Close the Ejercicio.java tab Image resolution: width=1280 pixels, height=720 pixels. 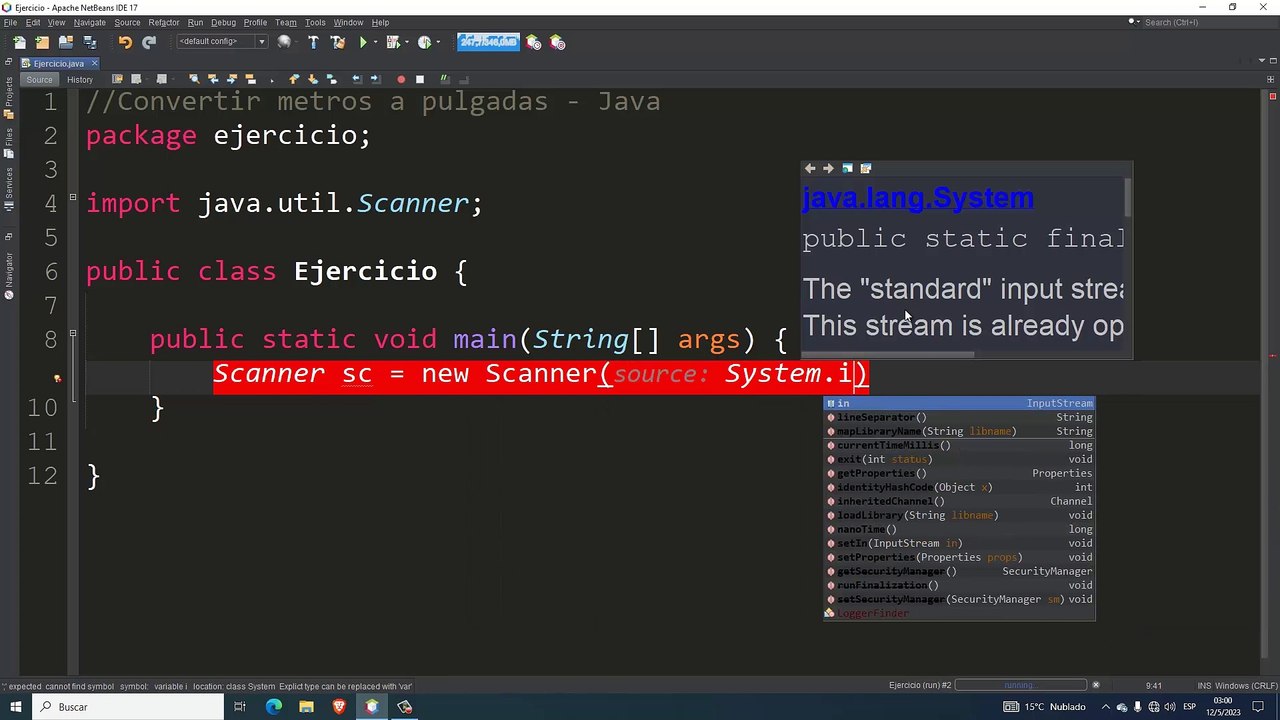[x=93, y=63]
